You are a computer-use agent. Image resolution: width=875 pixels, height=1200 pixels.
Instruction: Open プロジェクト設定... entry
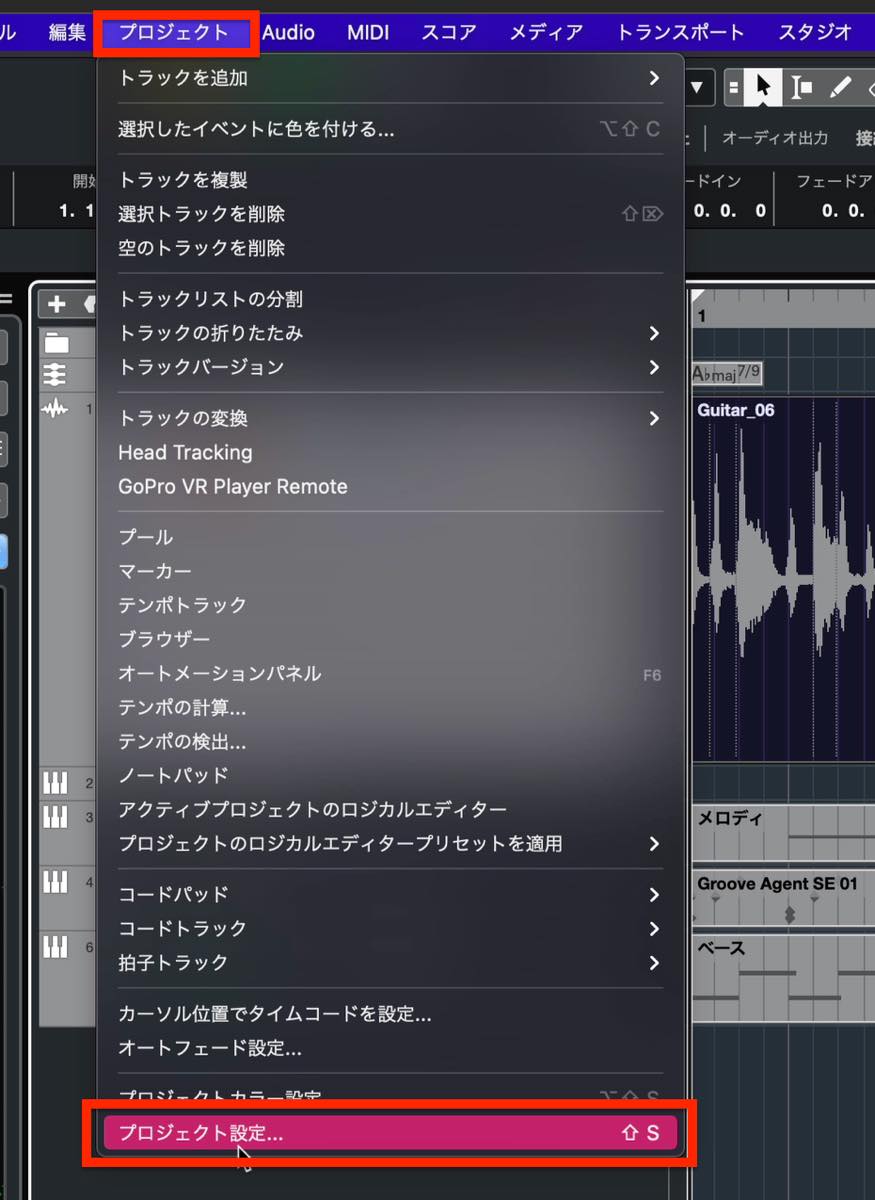click(x=390, y=1133)
